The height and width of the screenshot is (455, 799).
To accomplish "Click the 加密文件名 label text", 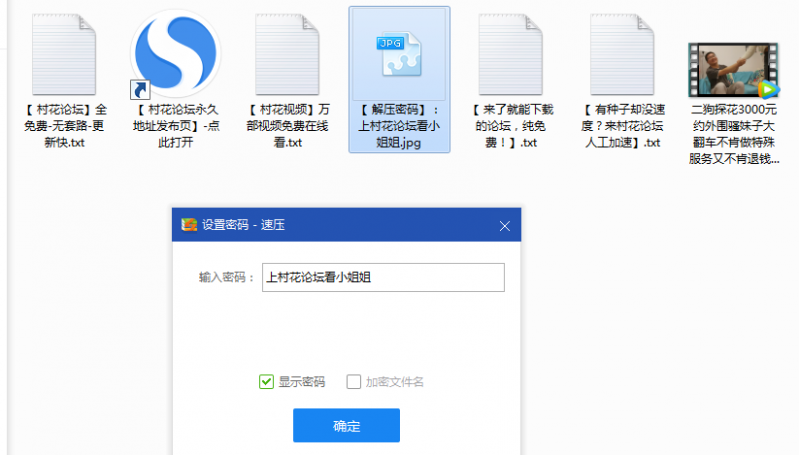I will (394, 381).
